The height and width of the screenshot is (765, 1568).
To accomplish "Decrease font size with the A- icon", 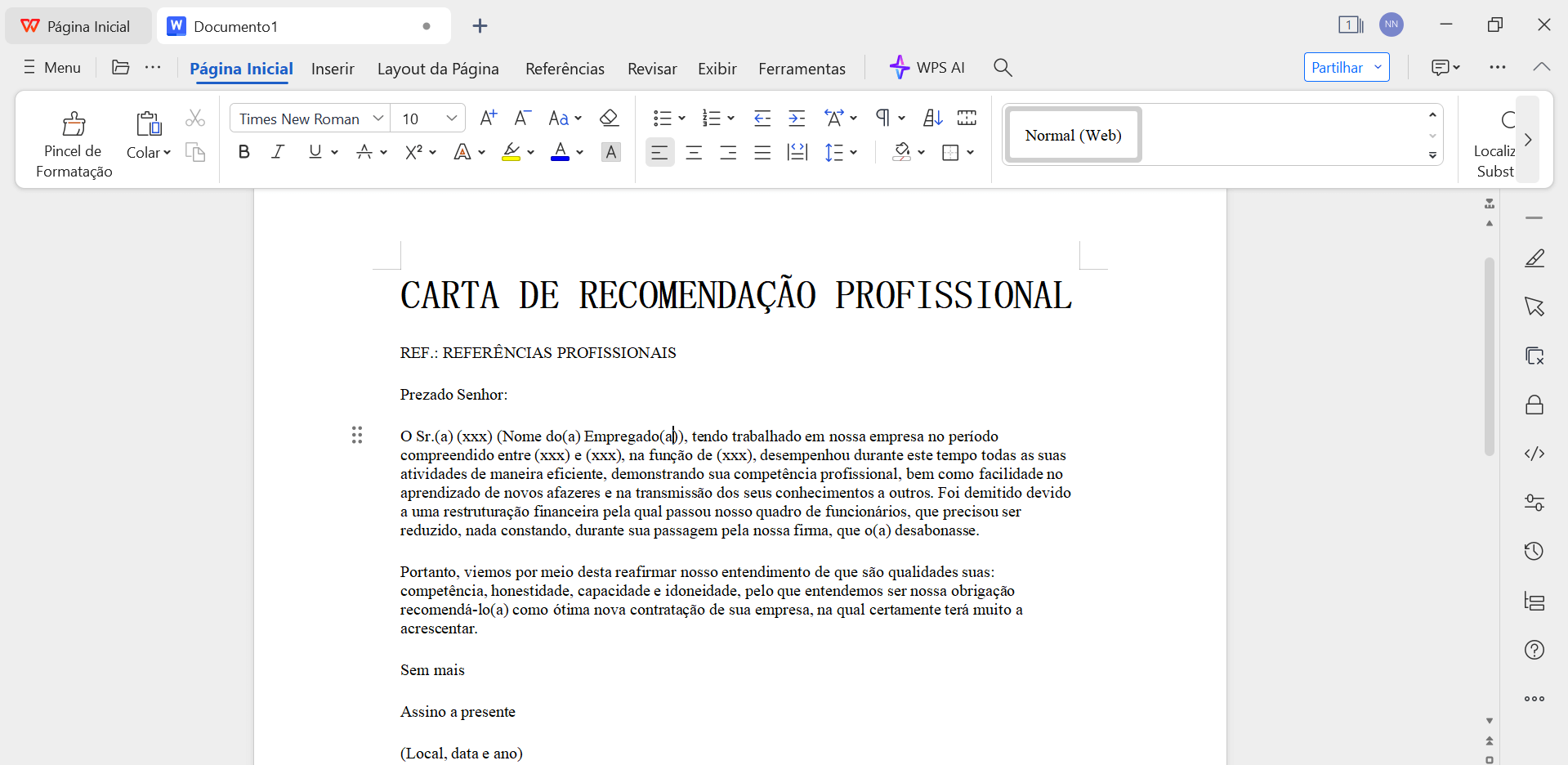I will [523, 118].
